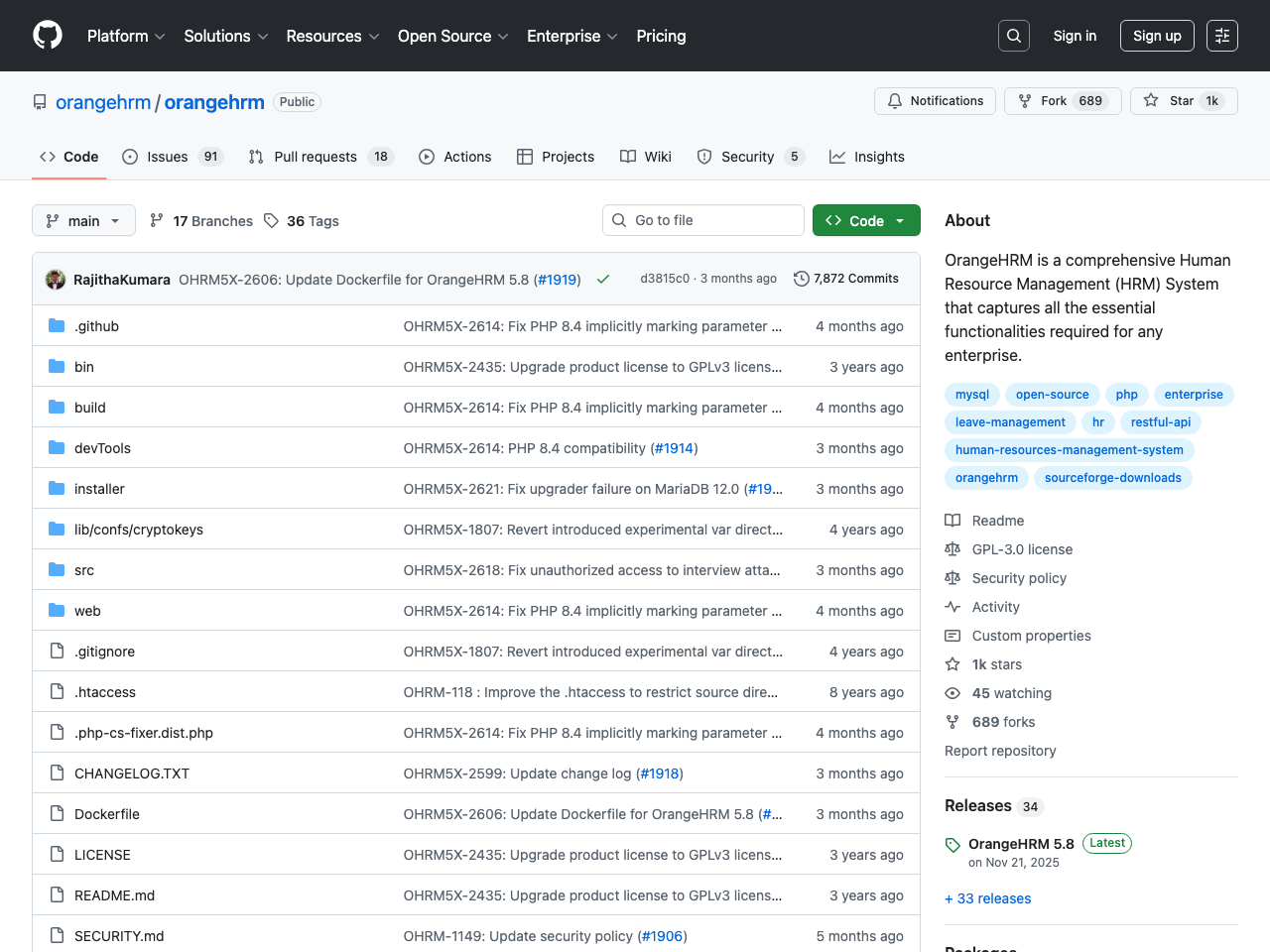Click the Activity pulse icon
Image resolution: width=1270 pixels, height=952 pixels.
tap(952, 606)
